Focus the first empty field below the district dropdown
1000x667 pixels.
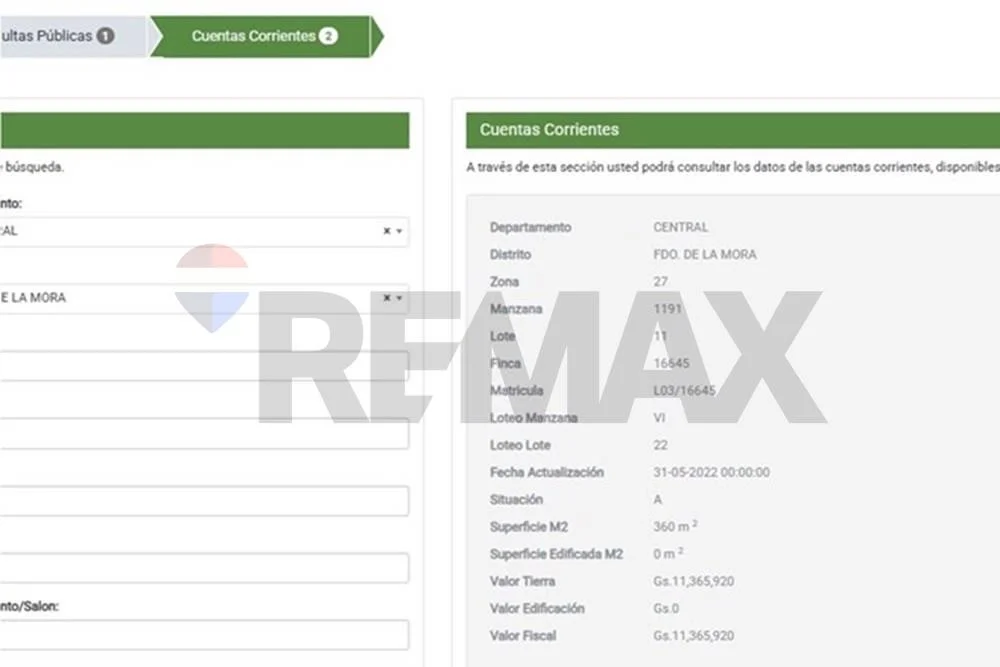point(200,366)
